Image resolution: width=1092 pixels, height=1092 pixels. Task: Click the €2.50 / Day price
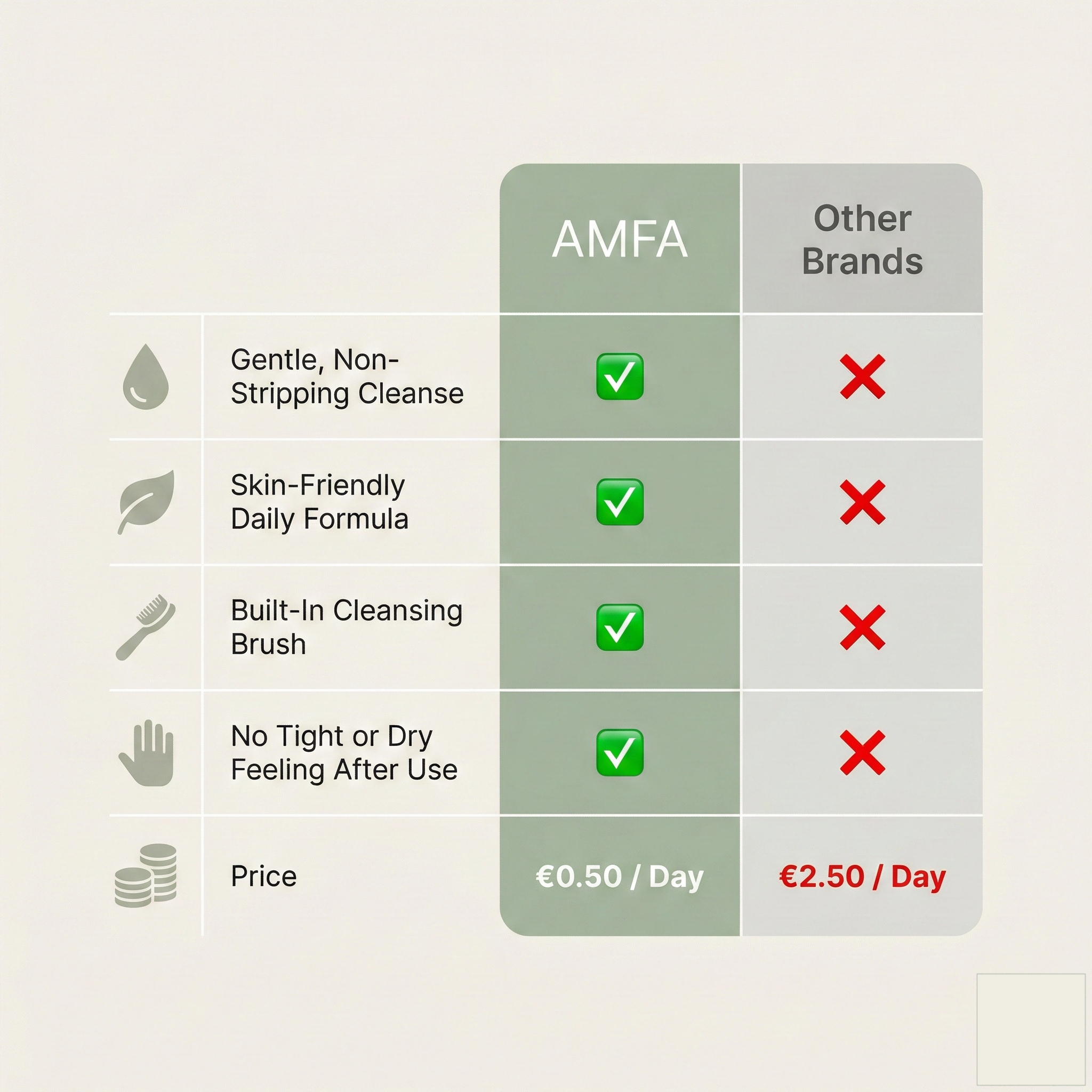863,877
